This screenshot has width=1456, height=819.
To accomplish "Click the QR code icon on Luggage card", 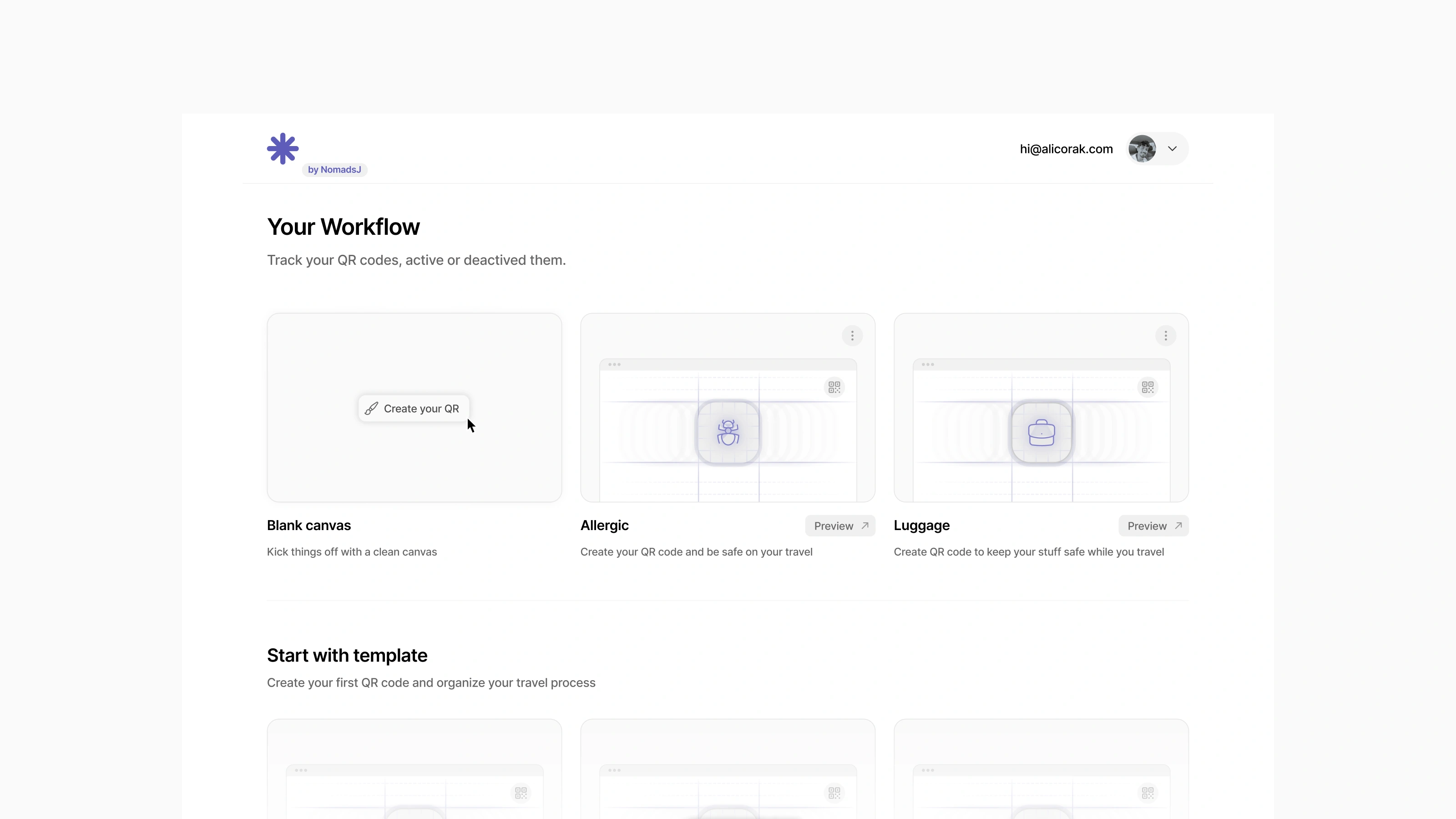I will point(1148,387).
